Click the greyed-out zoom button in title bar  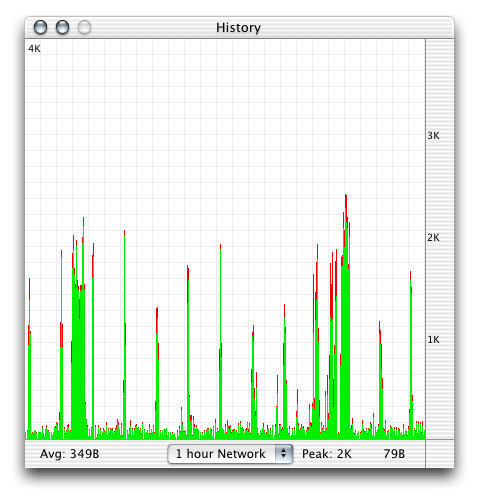84,27
